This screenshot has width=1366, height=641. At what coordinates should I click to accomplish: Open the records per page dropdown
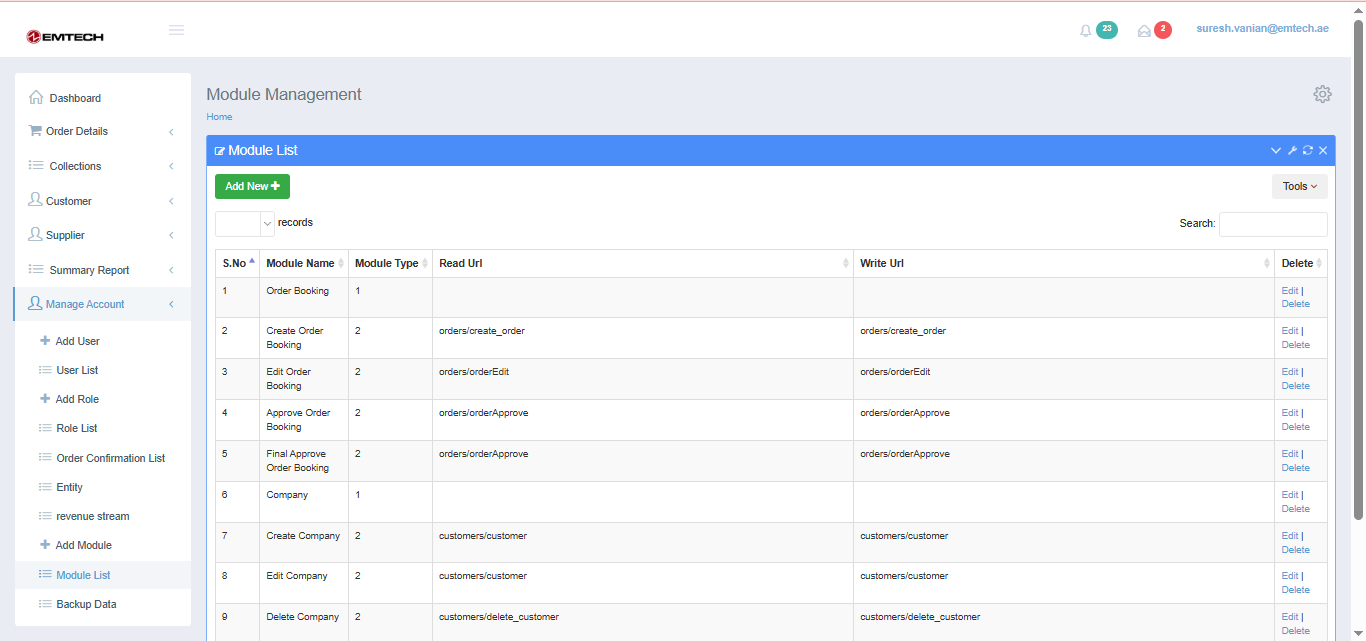point(244,223)
